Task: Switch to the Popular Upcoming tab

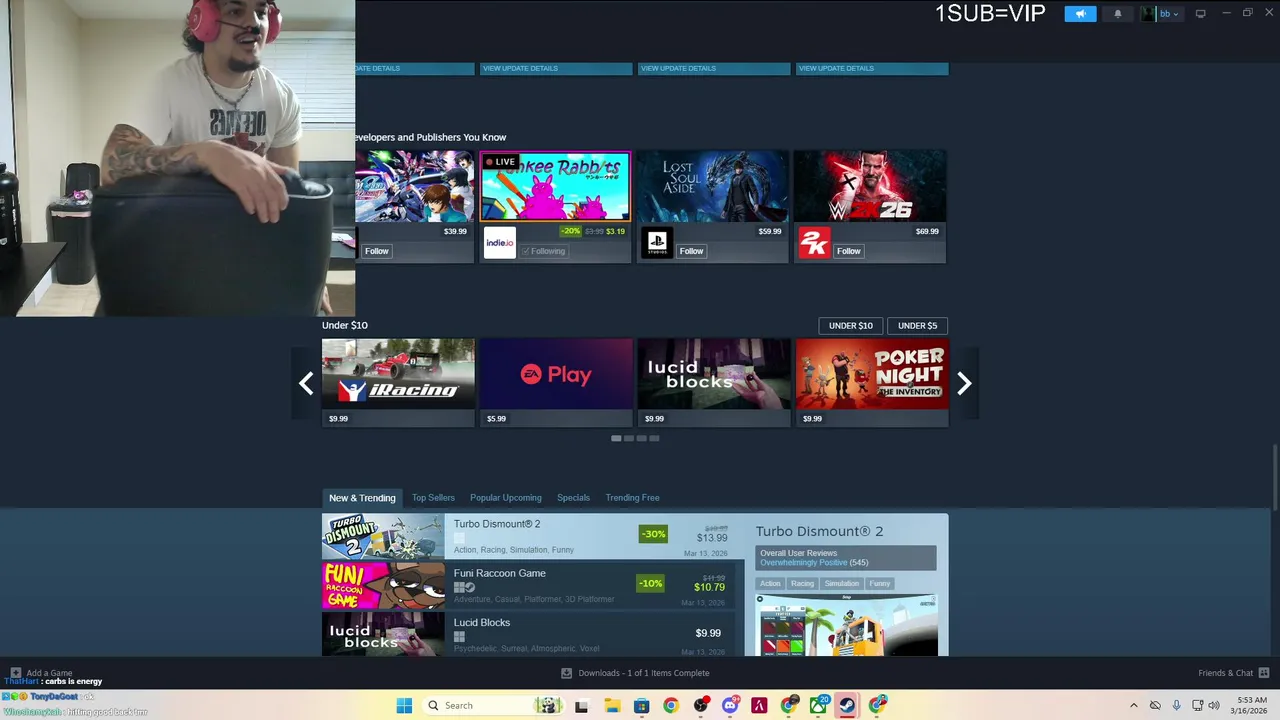Action: [x=506, y=498]
